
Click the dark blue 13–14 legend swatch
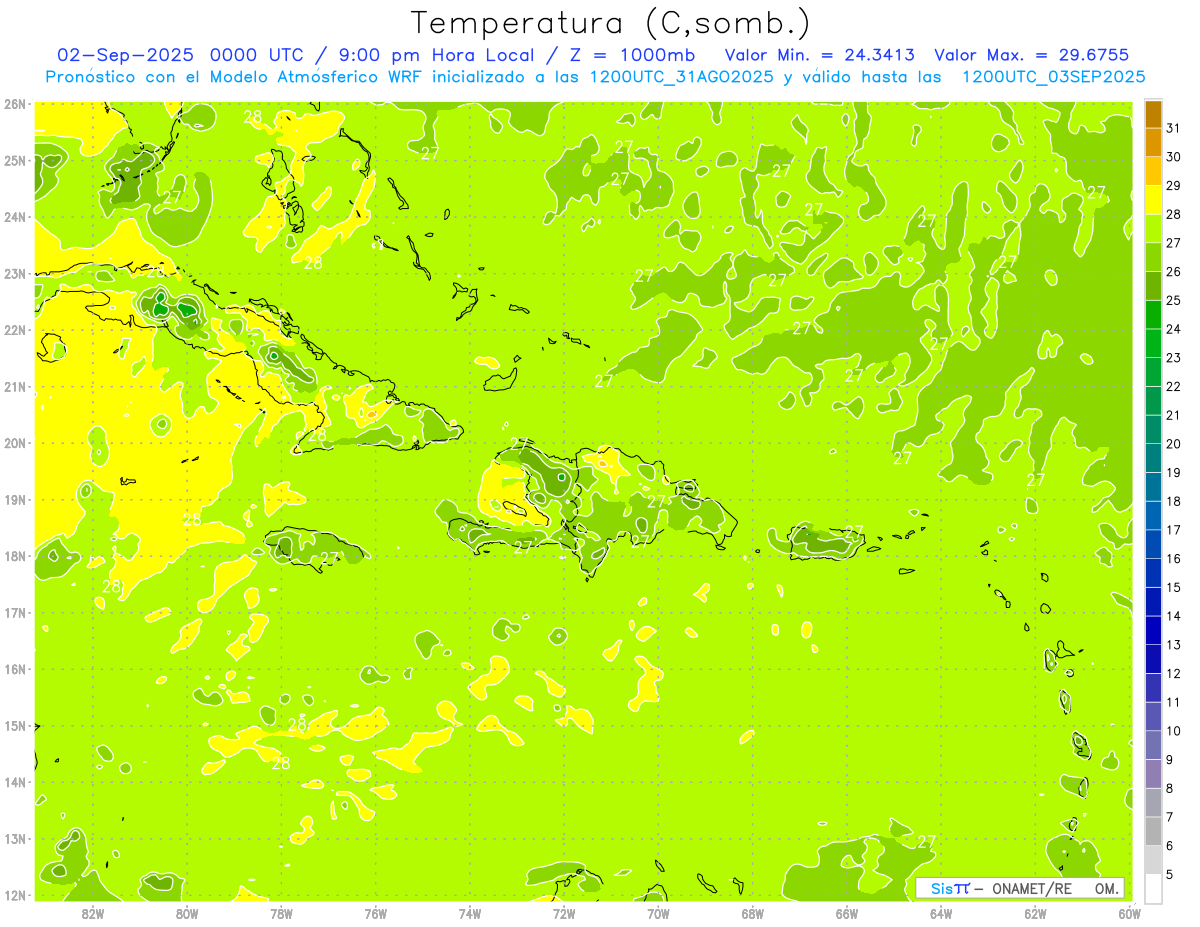tap(1153, 631)
